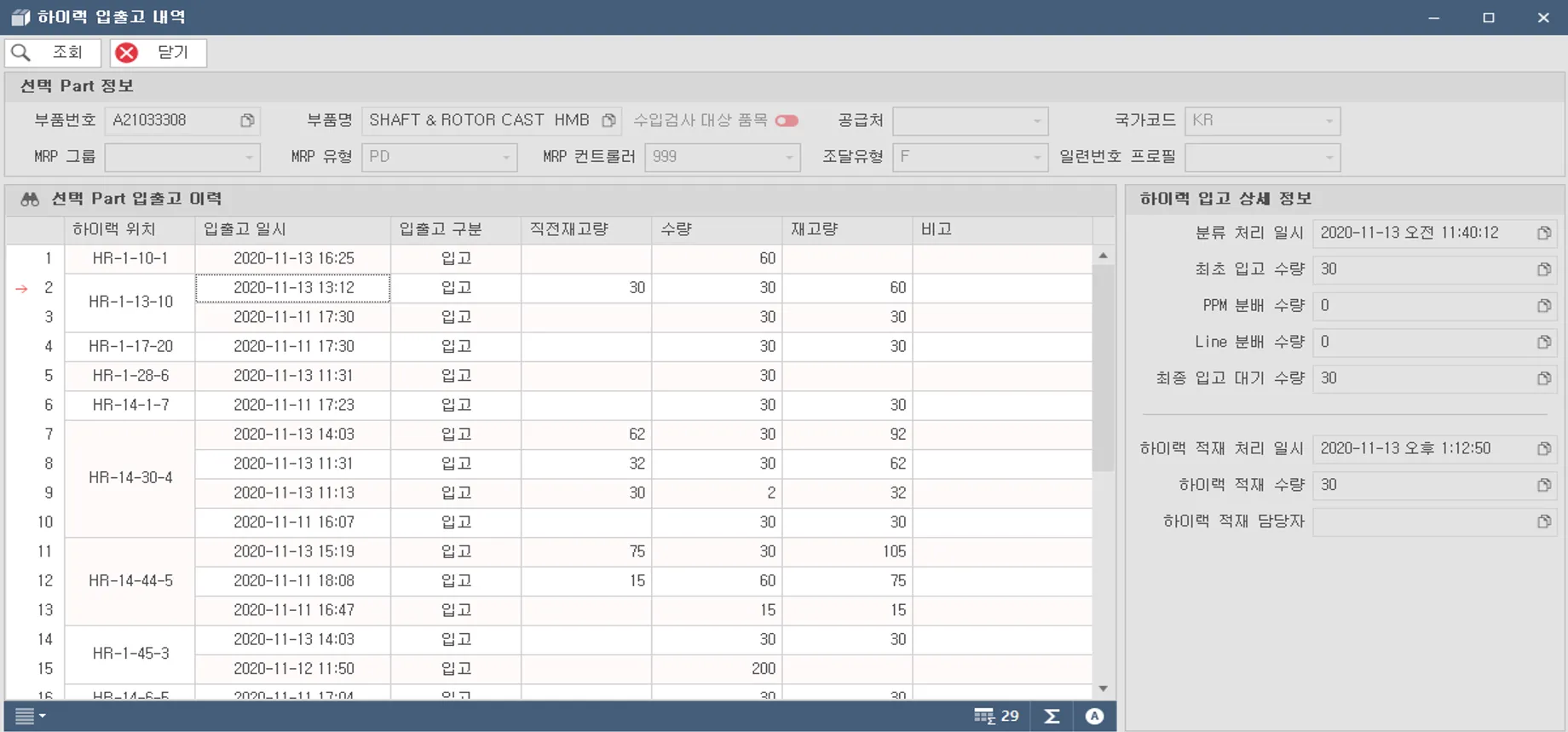Click the 수량 200 cell
Viewport: 1568px width, 732px height.
click(x=717, y=669)
